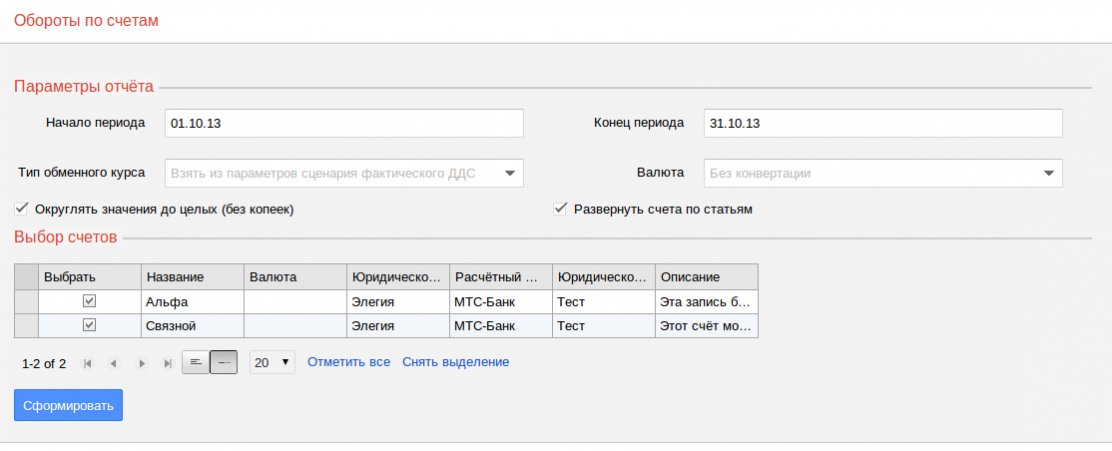Untick the Связной account checkbox

89,326
